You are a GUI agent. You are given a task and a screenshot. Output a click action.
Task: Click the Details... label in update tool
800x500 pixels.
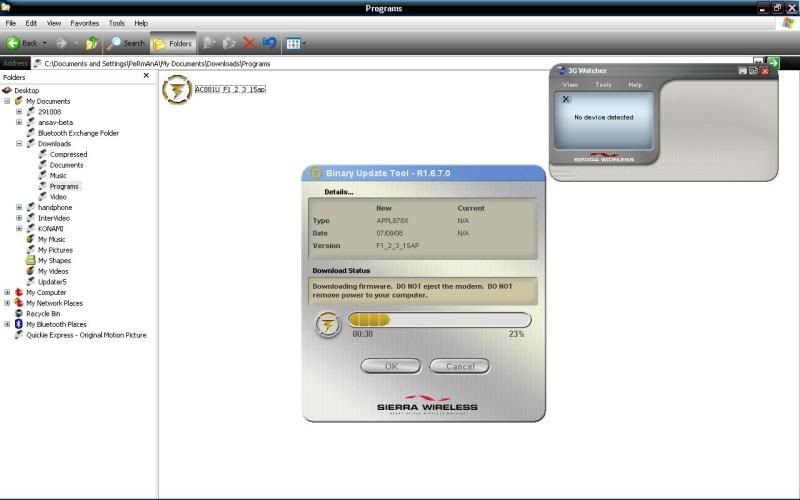[x=339, y=192]
